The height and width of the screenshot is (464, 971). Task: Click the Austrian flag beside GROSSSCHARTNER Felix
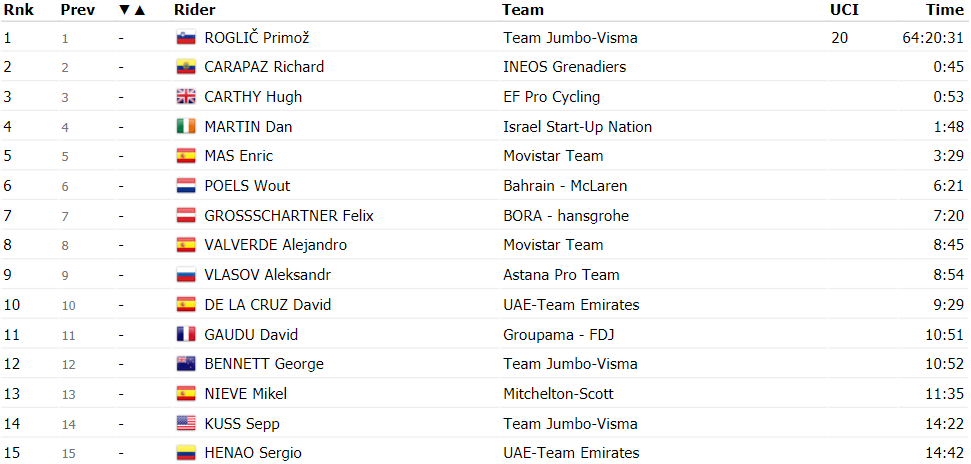pyautogui.click(x=186, y=216)
